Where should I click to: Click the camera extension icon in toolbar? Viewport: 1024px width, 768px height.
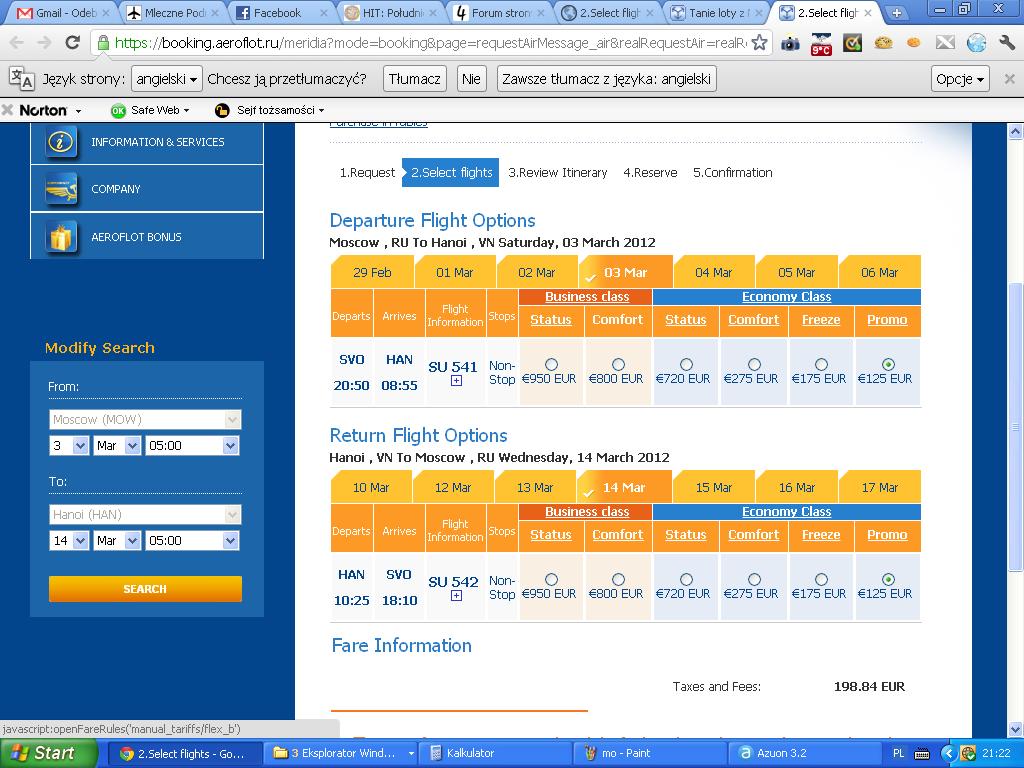(x=790, y=44)
